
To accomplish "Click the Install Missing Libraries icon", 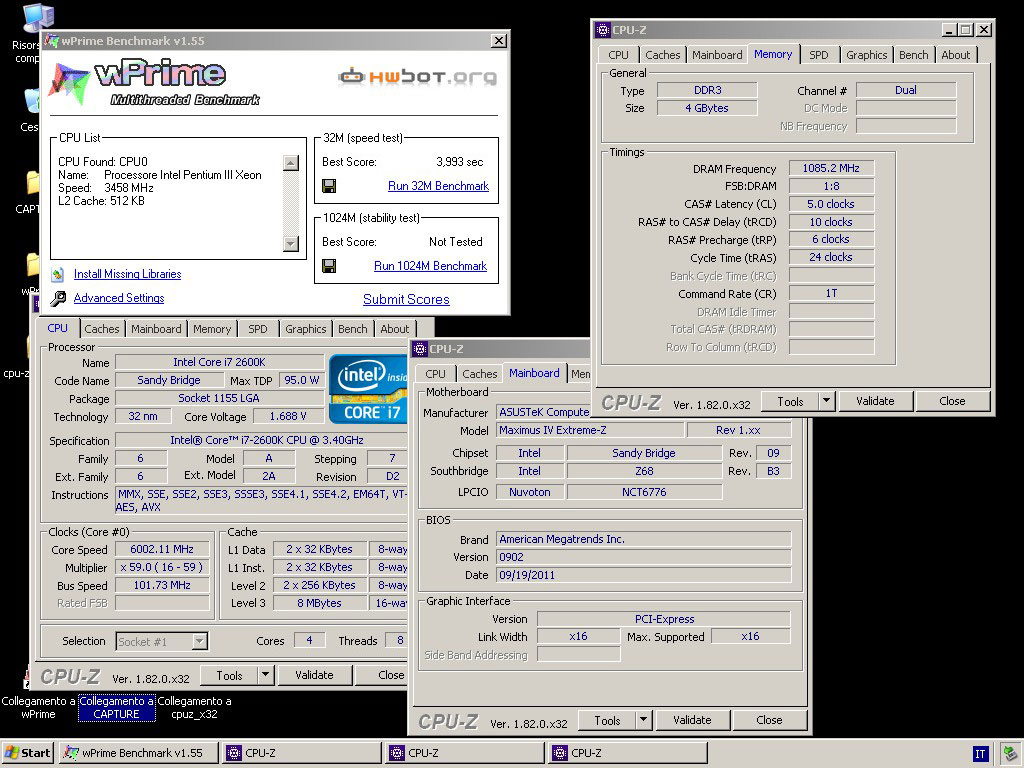I will click(x=57, y=274).
